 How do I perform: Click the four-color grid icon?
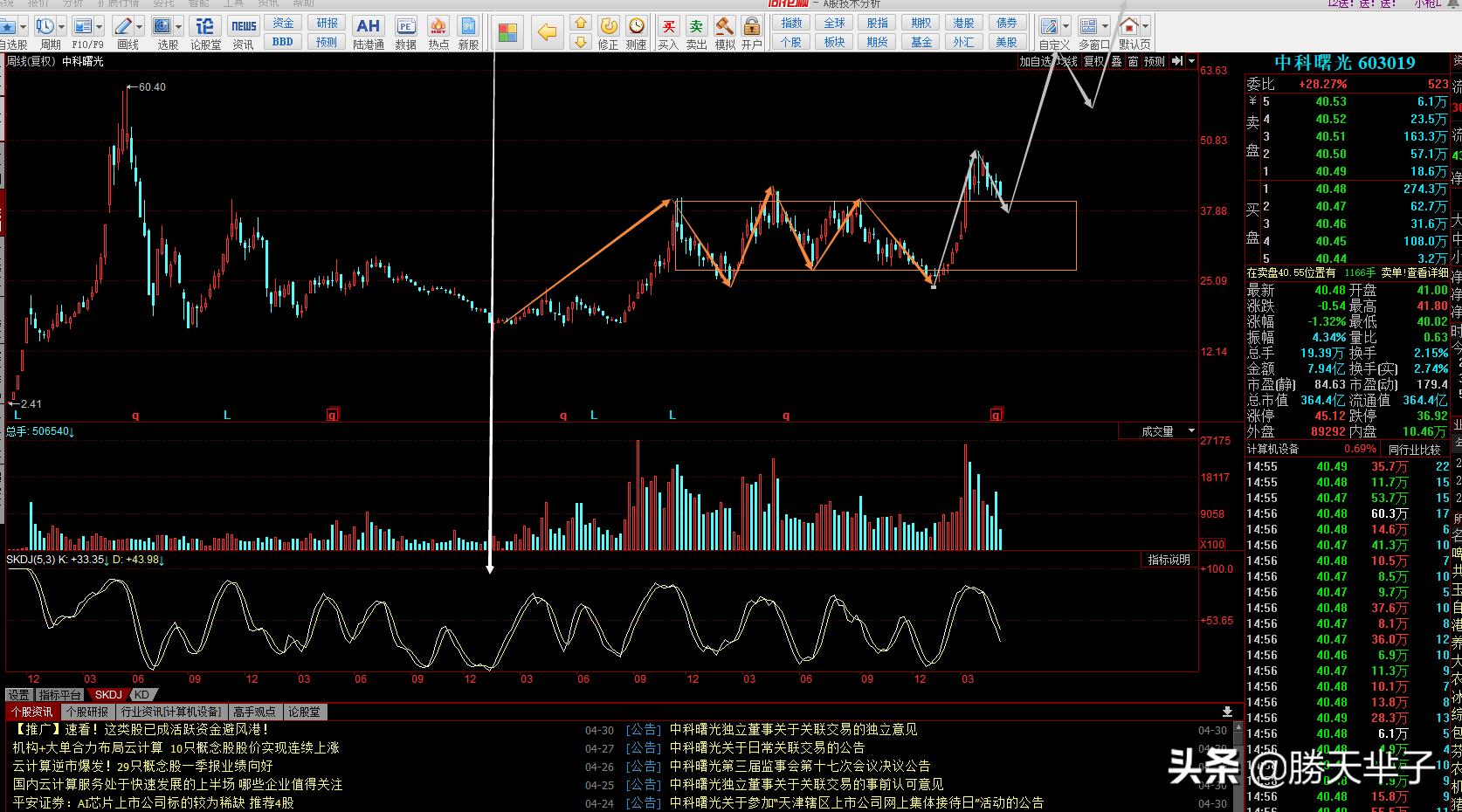point(507,33)
